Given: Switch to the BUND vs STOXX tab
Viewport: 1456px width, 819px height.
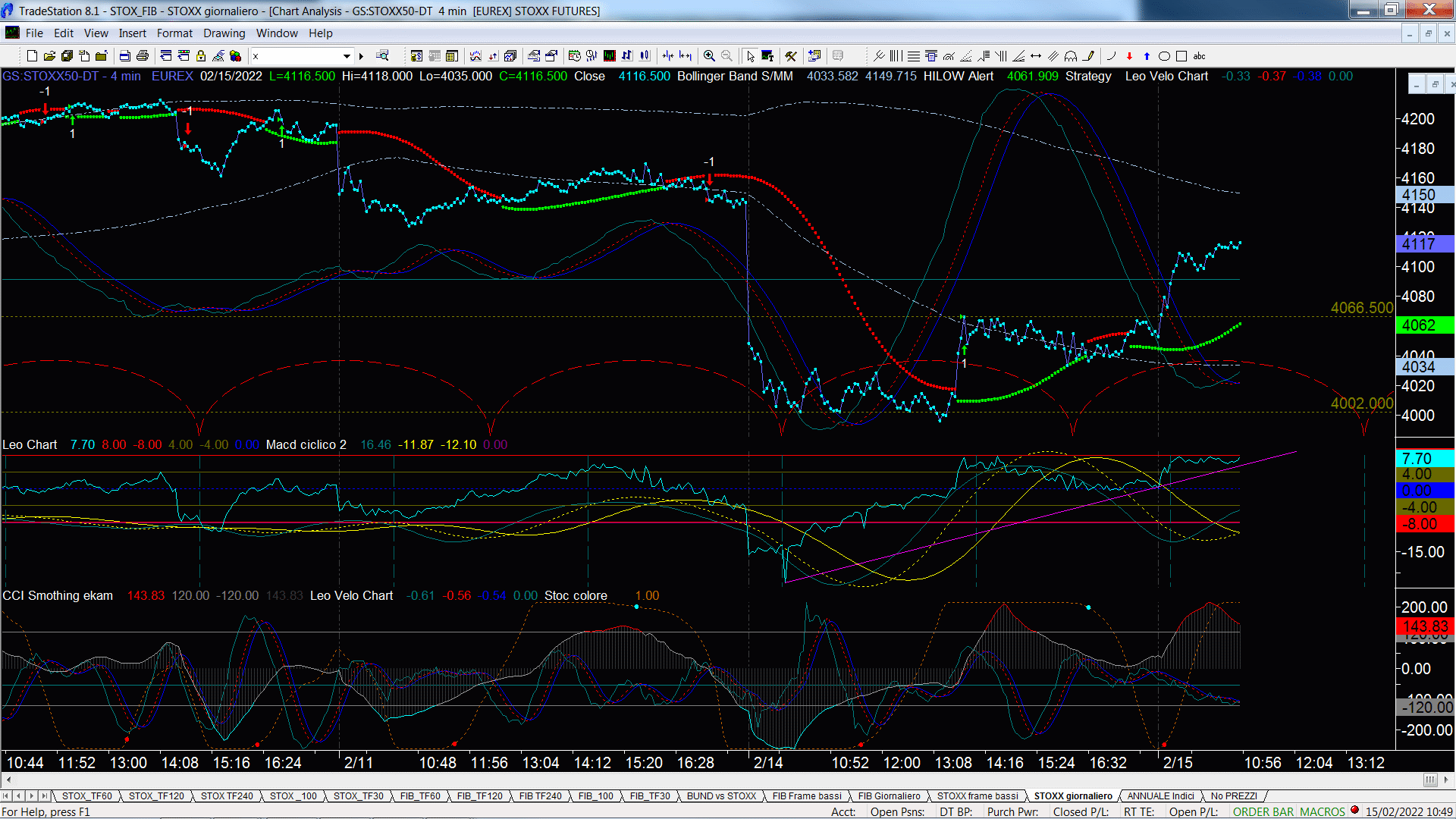Looking at the screenshot, I should click(721, 795).
